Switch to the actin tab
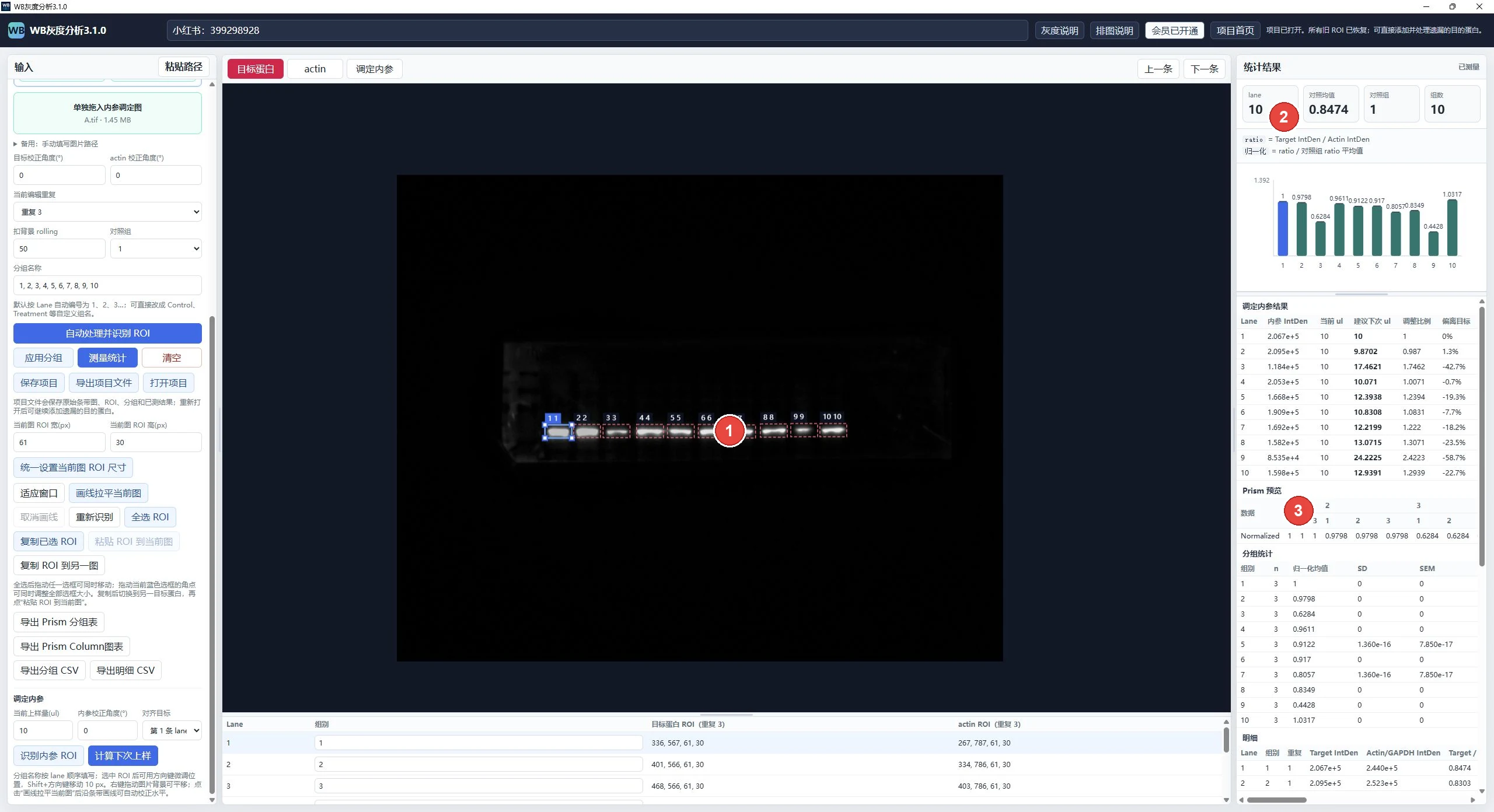 315,69
